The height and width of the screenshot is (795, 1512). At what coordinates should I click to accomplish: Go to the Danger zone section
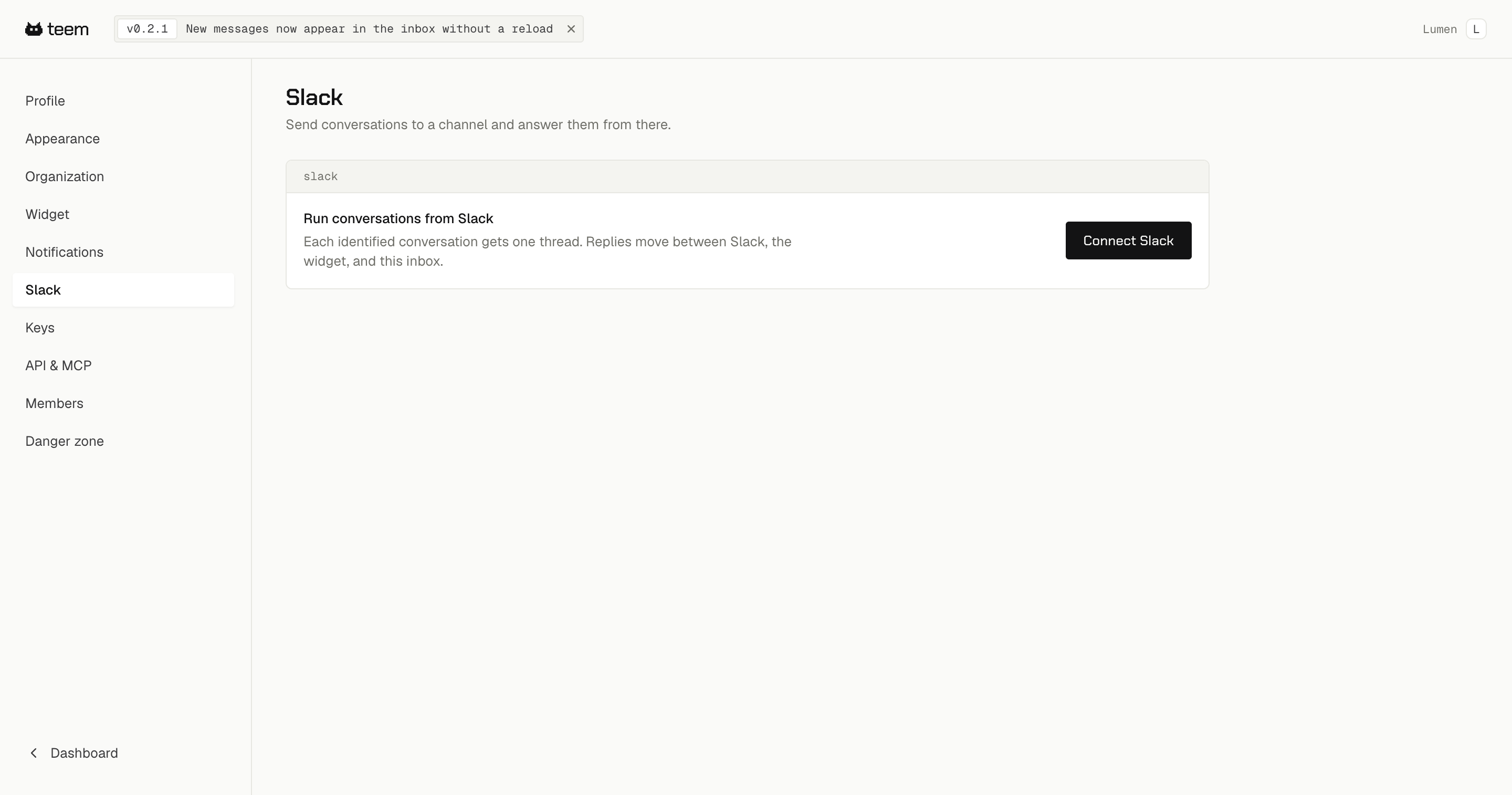point(123,441)
